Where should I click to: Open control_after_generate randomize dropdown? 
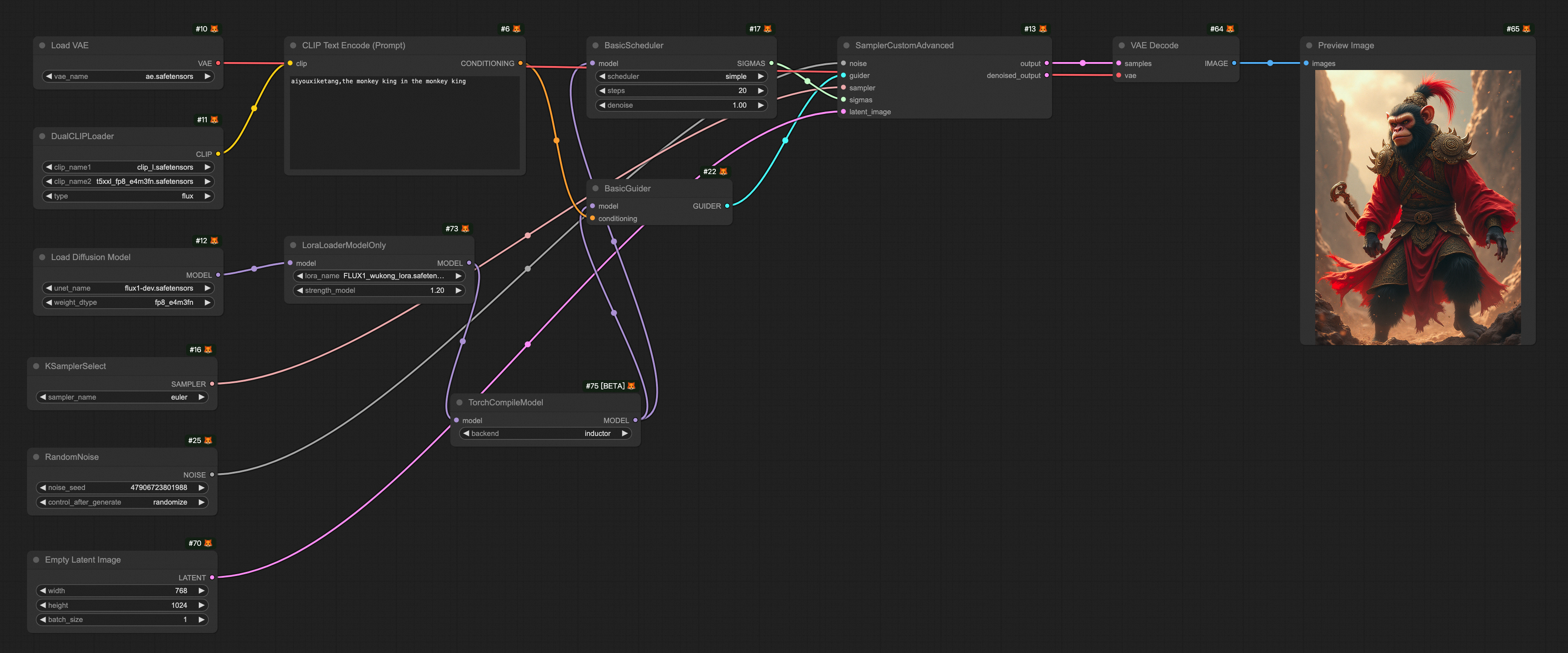pyautogui.click(x=122, y=502)
